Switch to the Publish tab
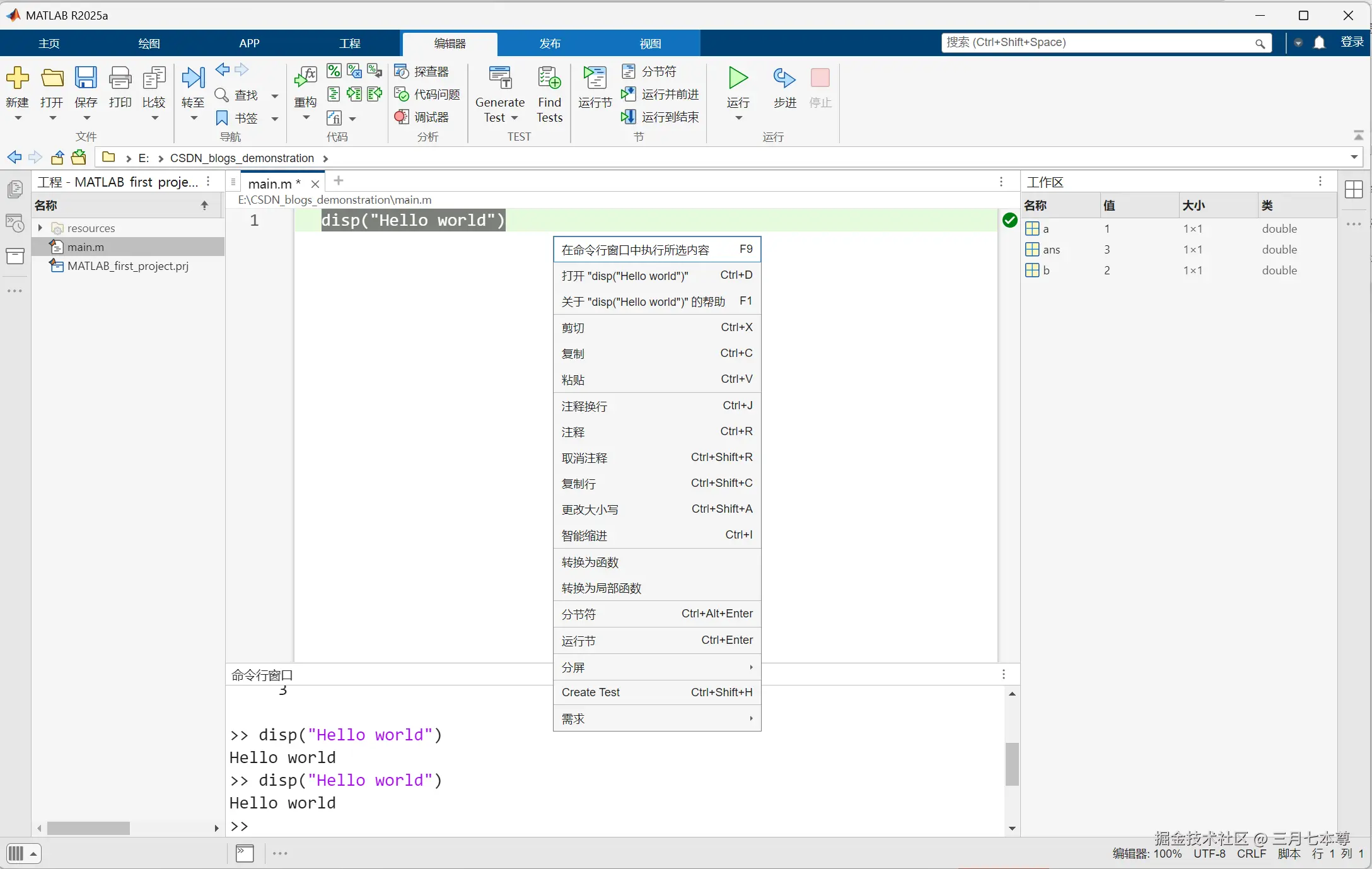 [549, 44]
